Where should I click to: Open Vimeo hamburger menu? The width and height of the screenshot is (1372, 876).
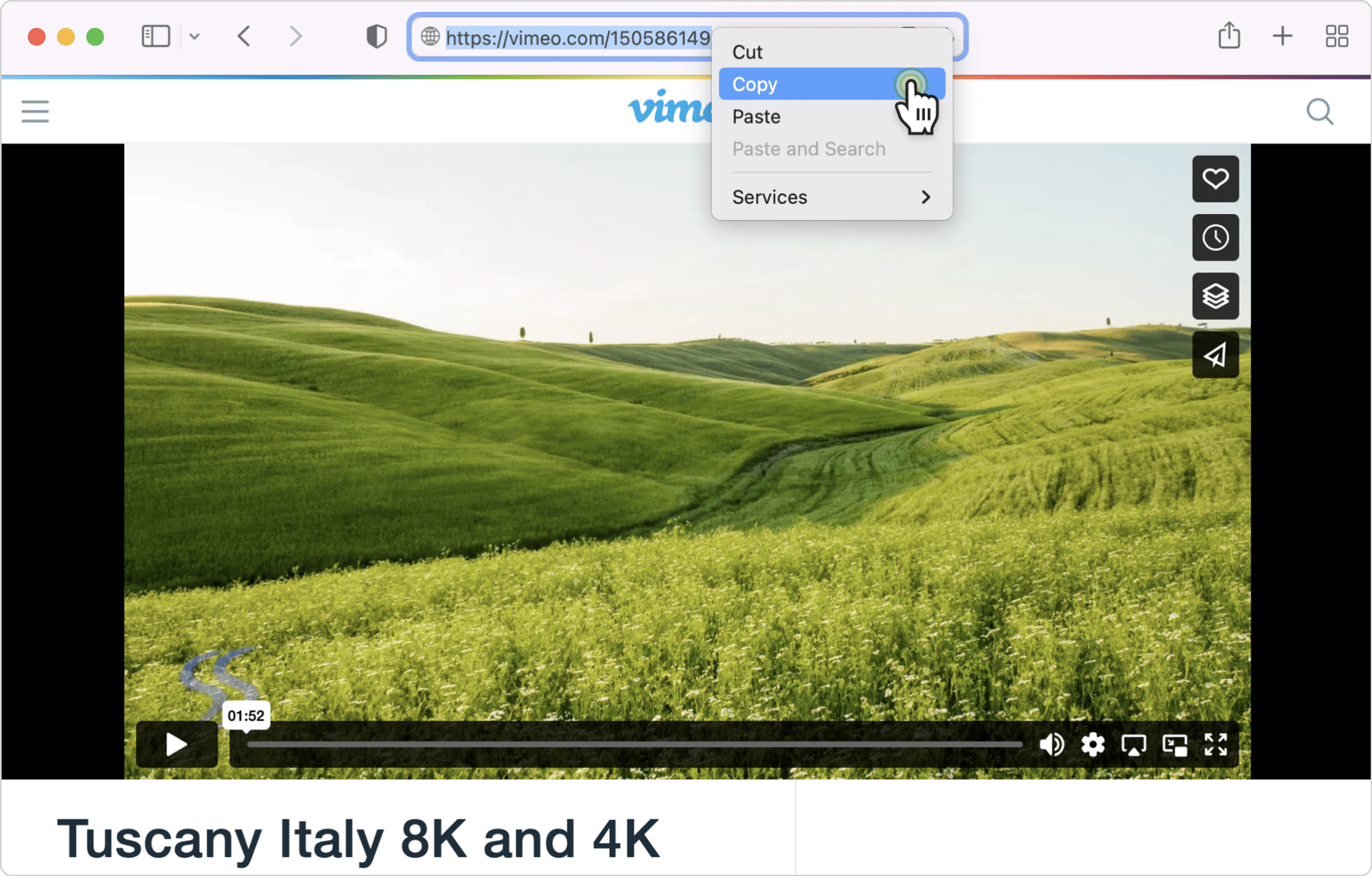pos(35,112)
